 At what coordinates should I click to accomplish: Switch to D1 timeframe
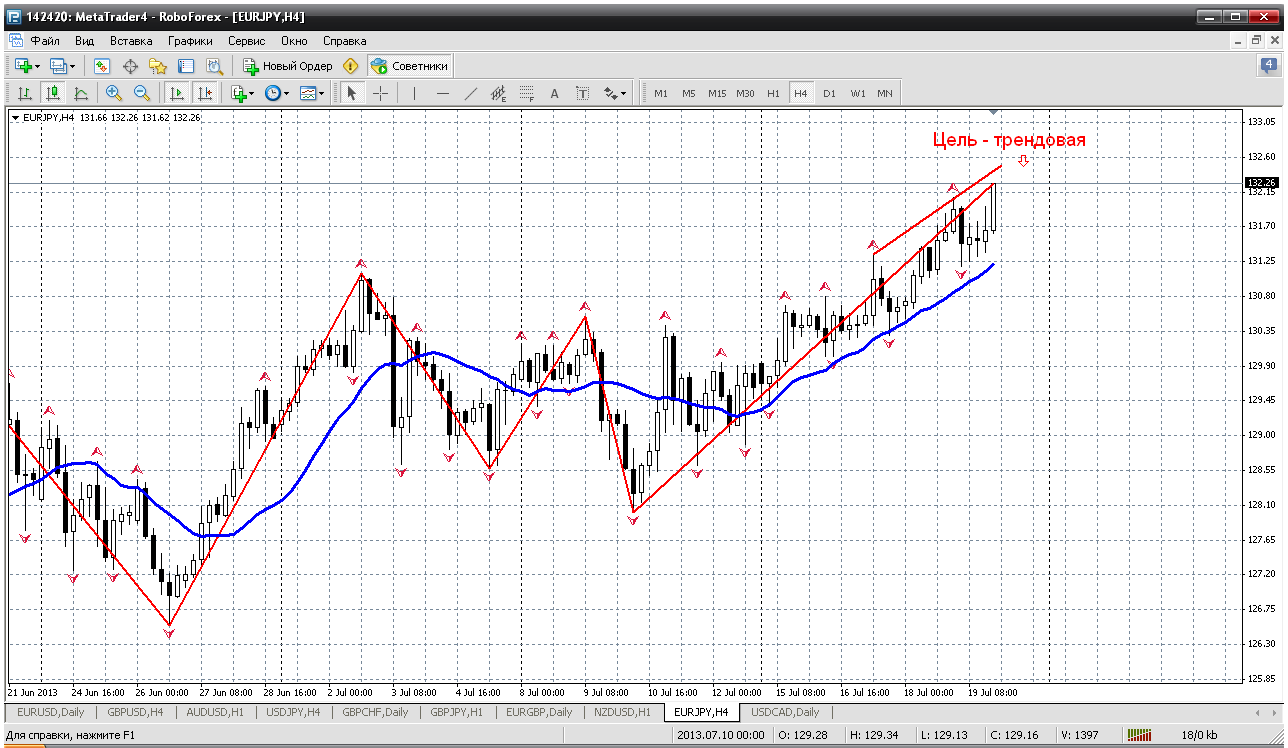[x=829, y=93]
